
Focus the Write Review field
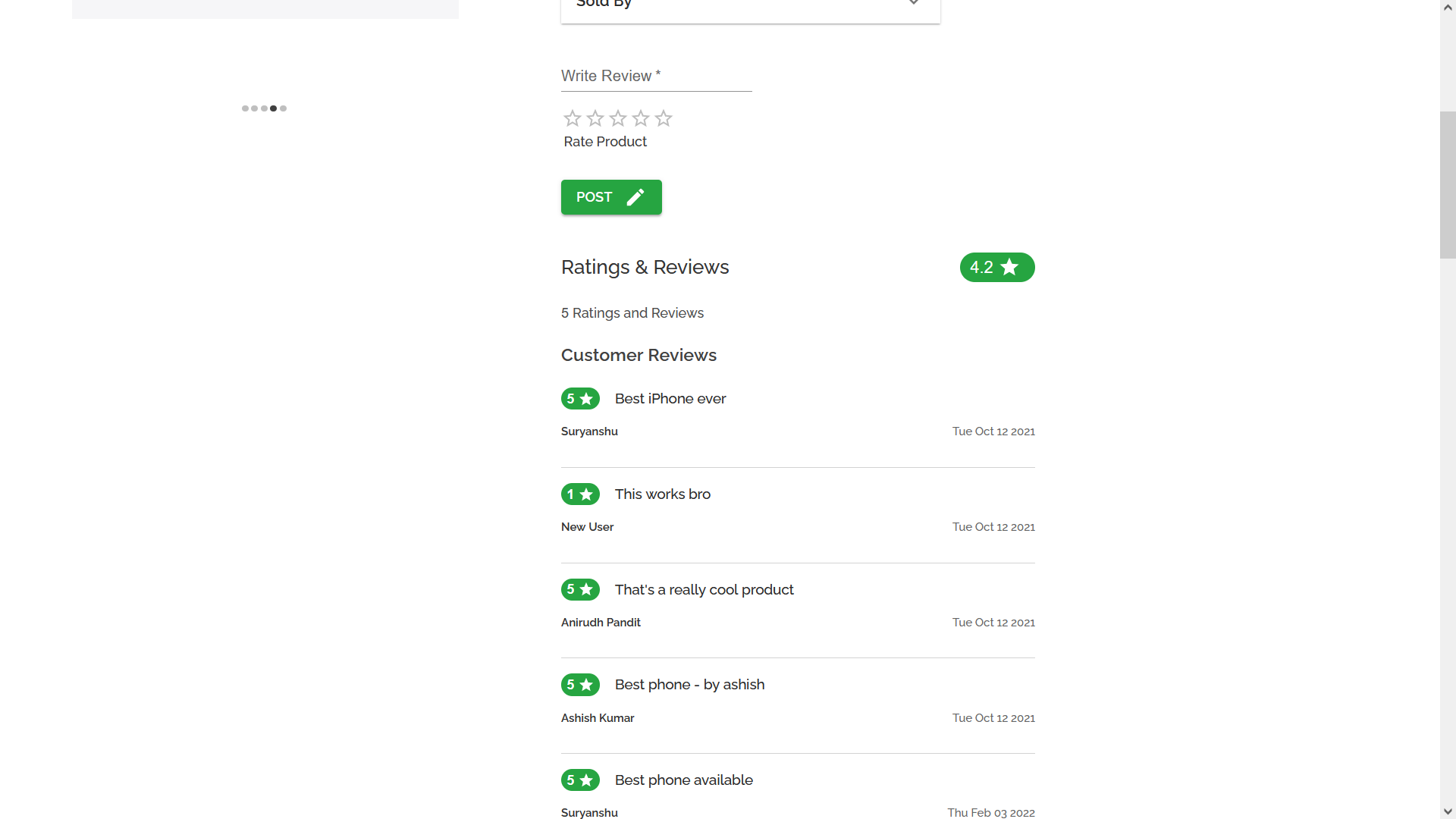coord(657,77)
